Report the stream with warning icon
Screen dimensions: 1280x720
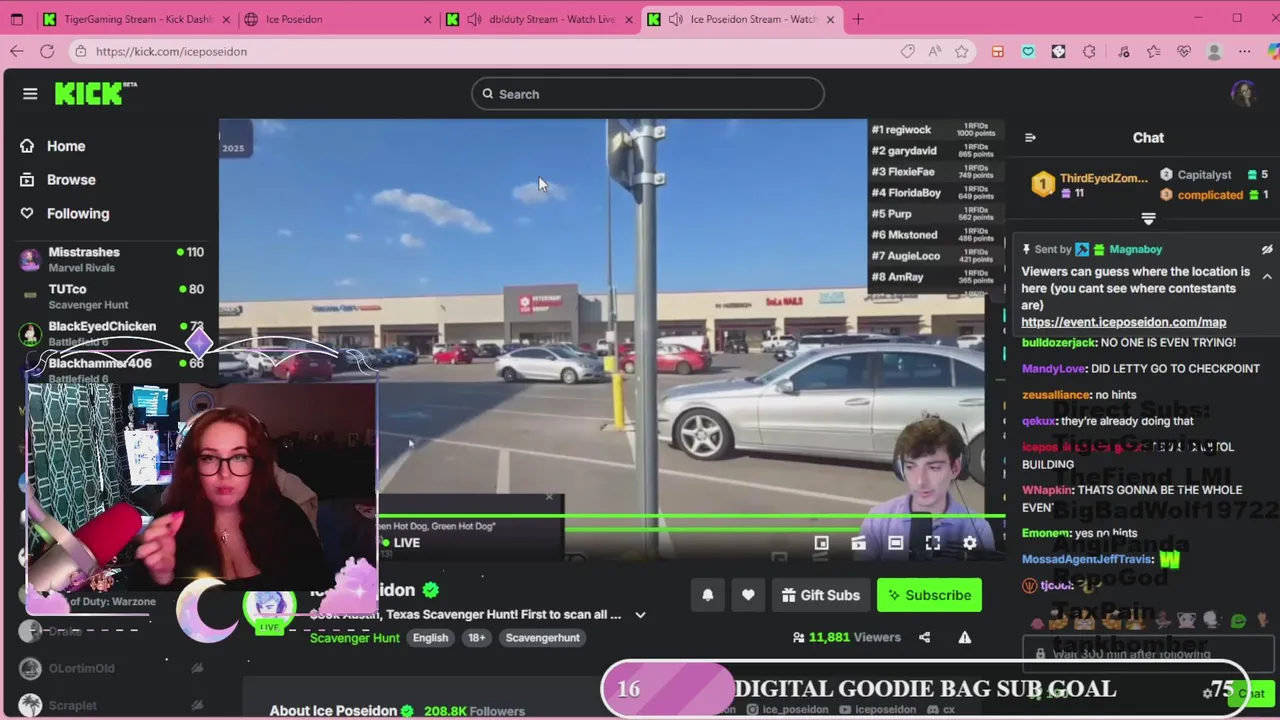(965, 637)
